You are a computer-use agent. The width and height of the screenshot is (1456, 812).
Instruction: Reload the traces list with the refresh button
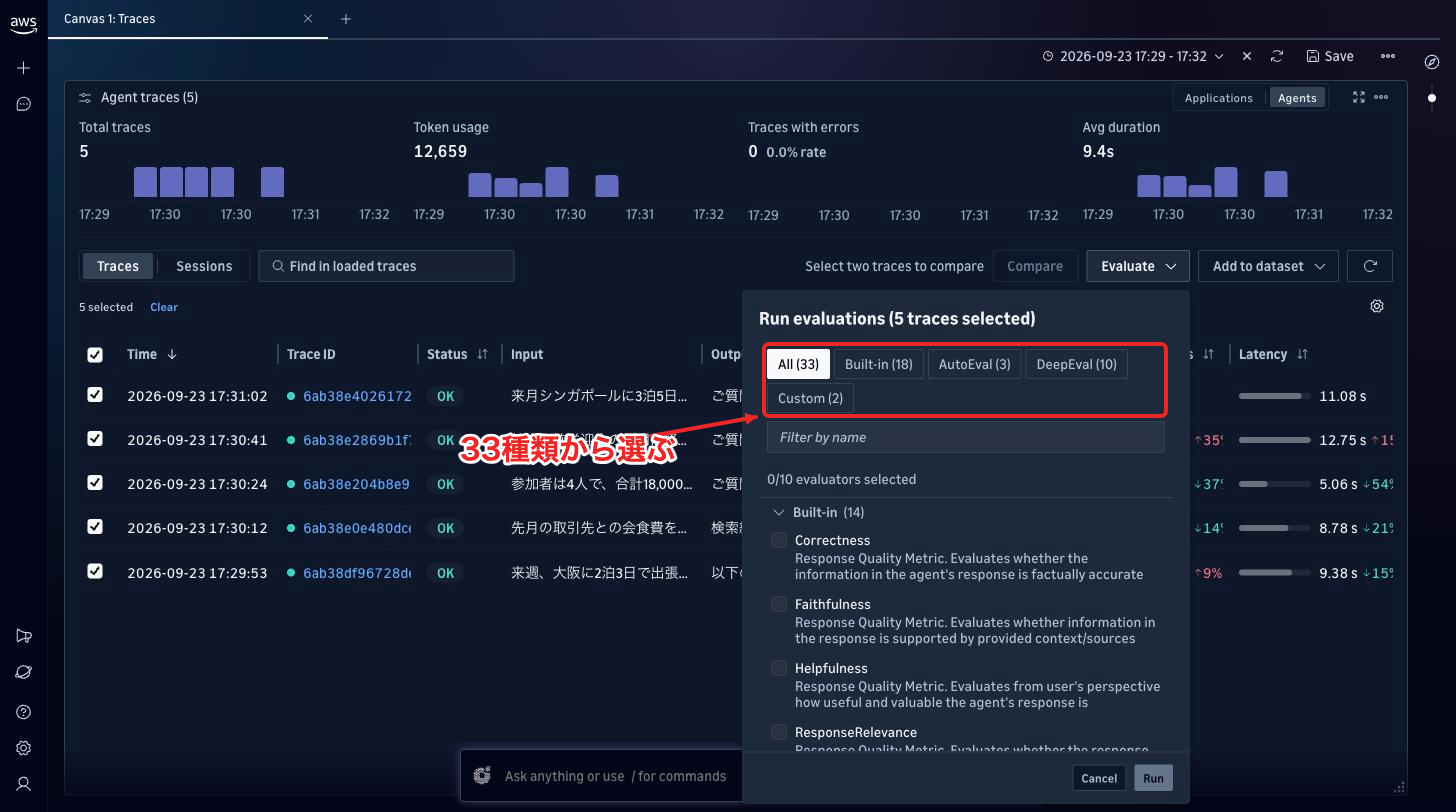pyautogui.click(x=1370, y=266)
